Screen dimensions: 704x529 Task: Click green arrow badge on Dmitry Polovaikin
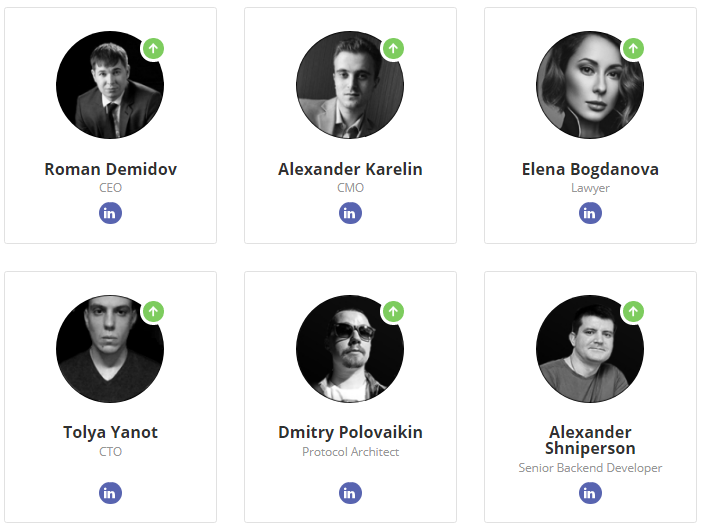[393, 311]
